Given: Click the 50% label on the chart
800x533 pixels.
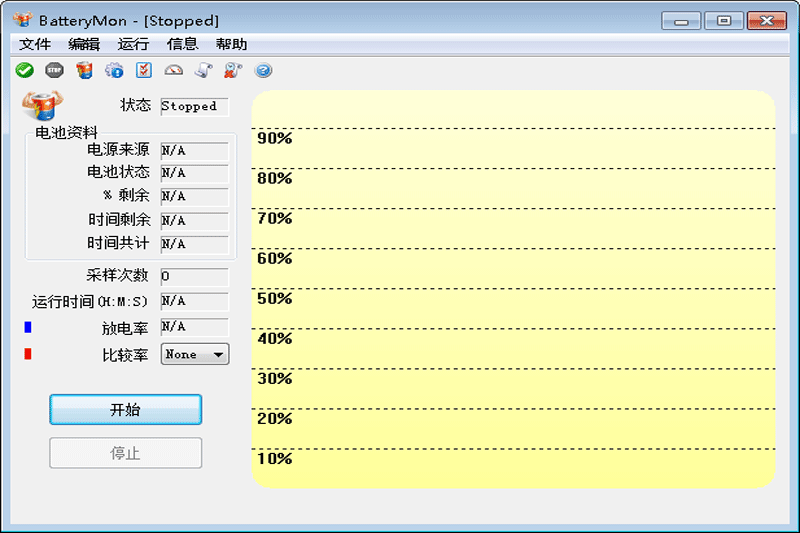Looking at the screenshot, I should [x=274, y=298].
